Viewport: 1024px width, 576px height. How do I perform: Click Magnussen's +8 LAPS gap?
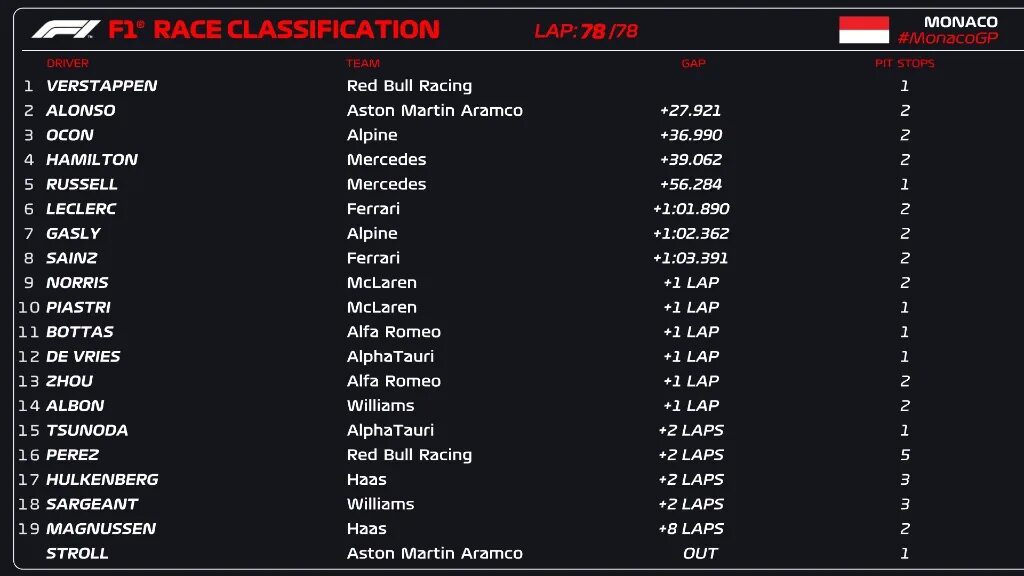point(691,528)
